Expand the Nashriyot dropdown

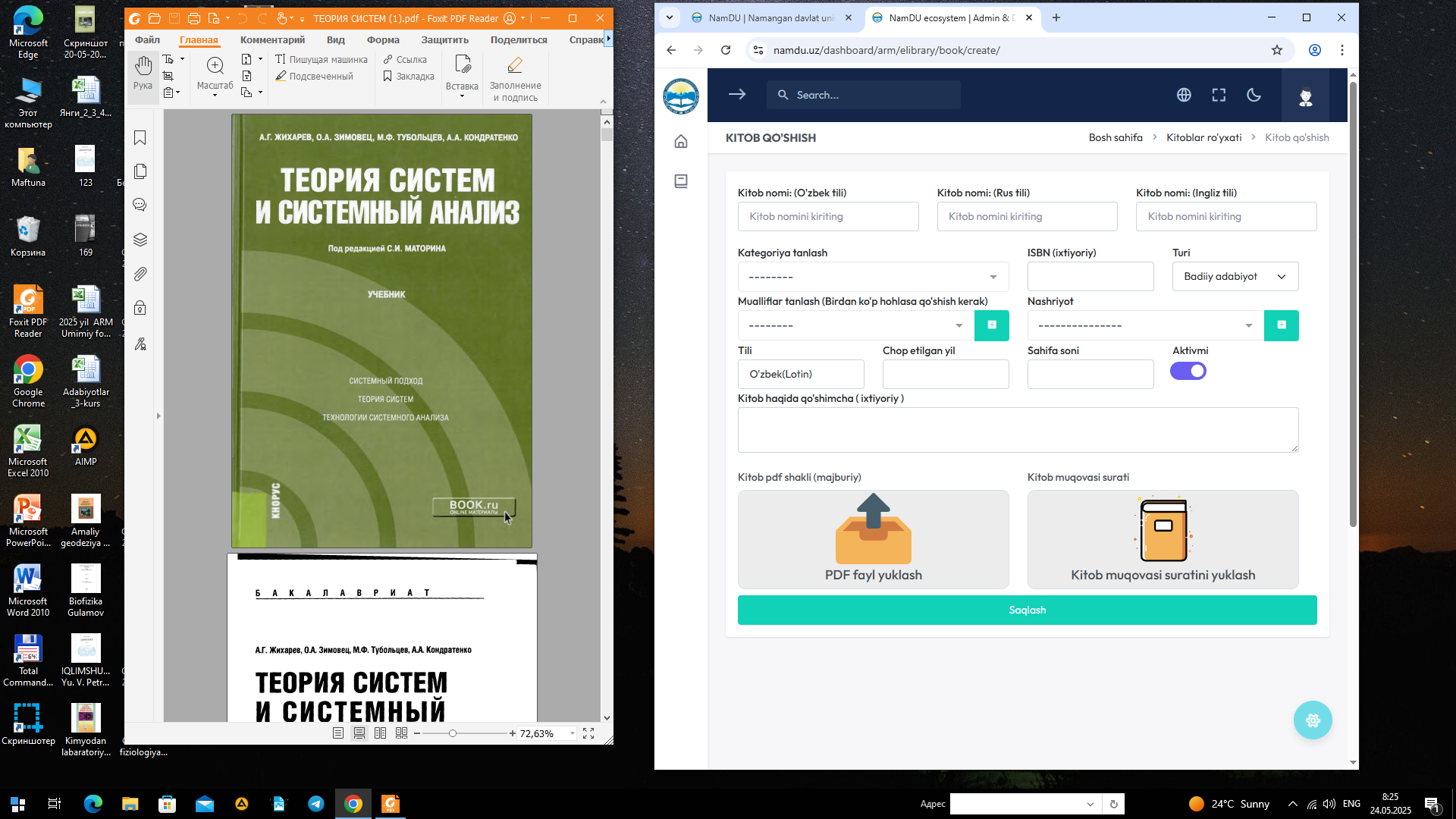pos(1145,325)
